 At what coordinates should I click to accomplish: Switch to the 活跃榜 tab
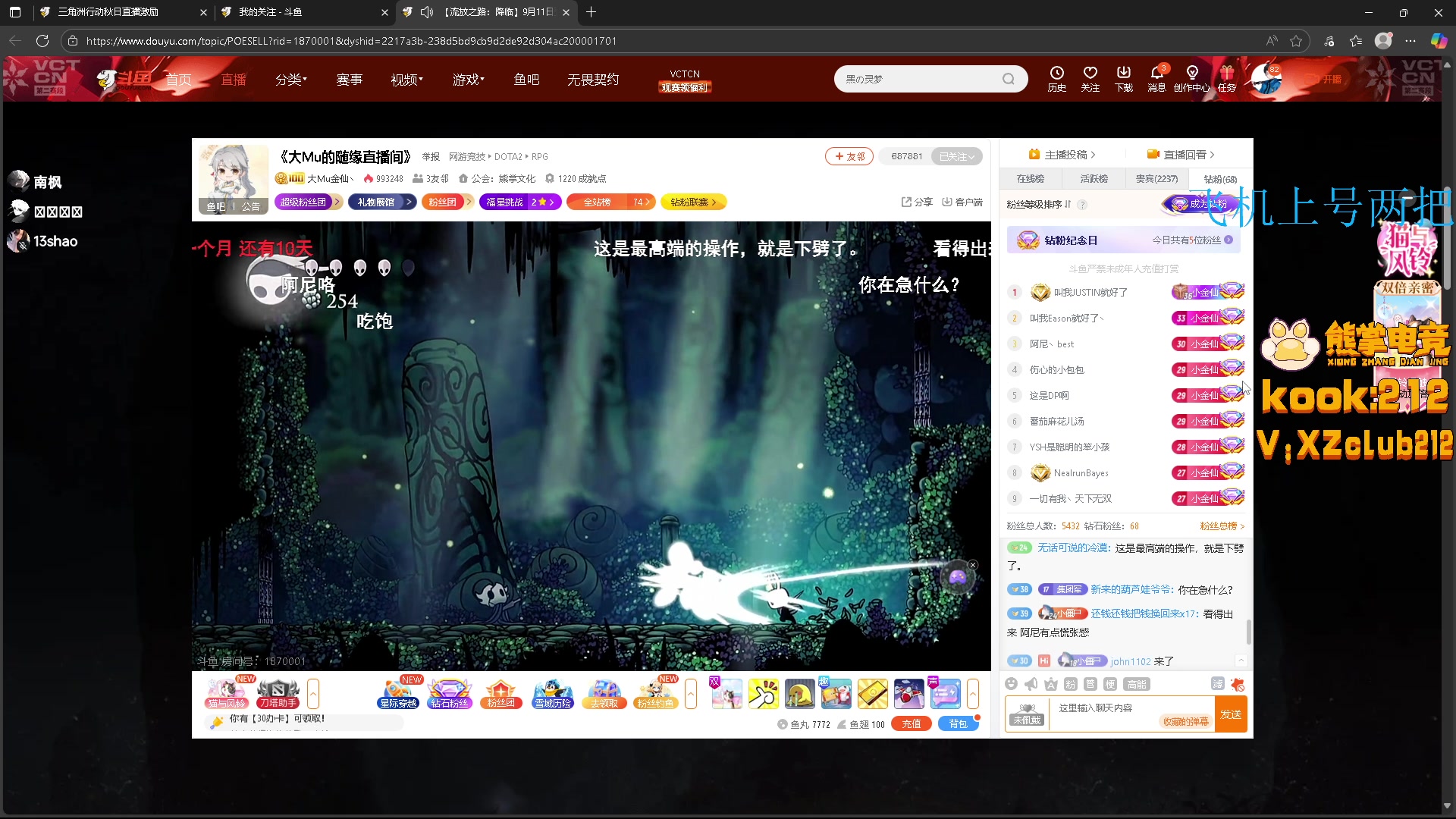click(x=1094, y=179)
